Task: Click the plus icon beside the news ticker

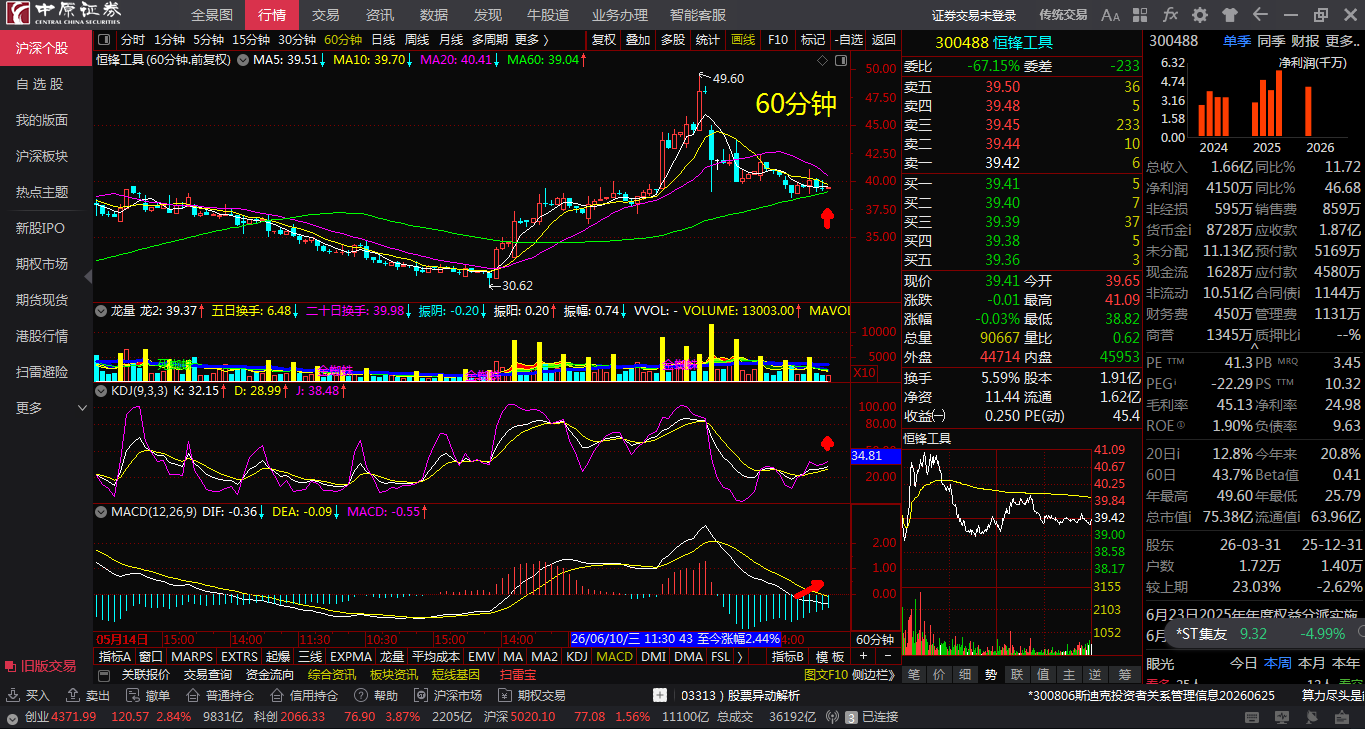Action: pos(660,695)
